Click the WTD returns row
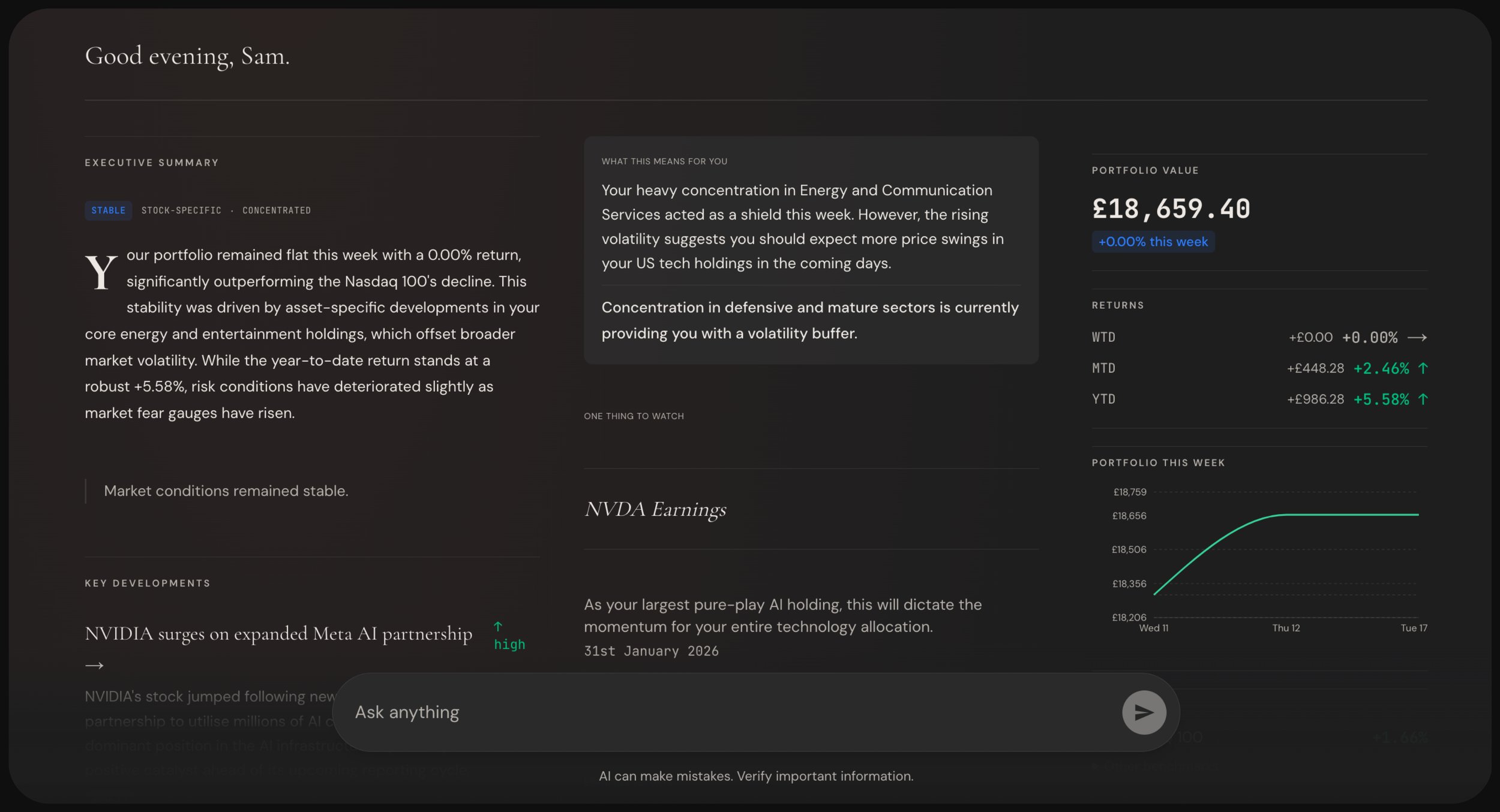 click(1260, 337)
